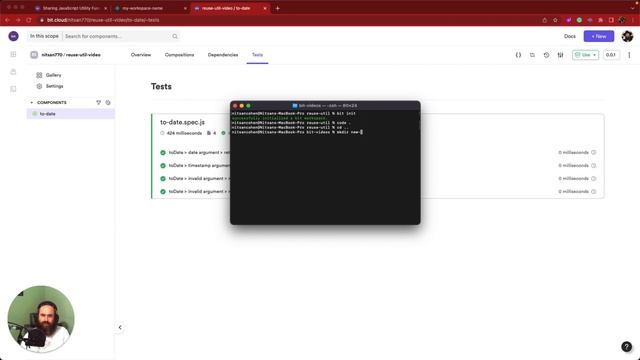Open the code view braces icon
640x360 pixels.
point(518,55)
